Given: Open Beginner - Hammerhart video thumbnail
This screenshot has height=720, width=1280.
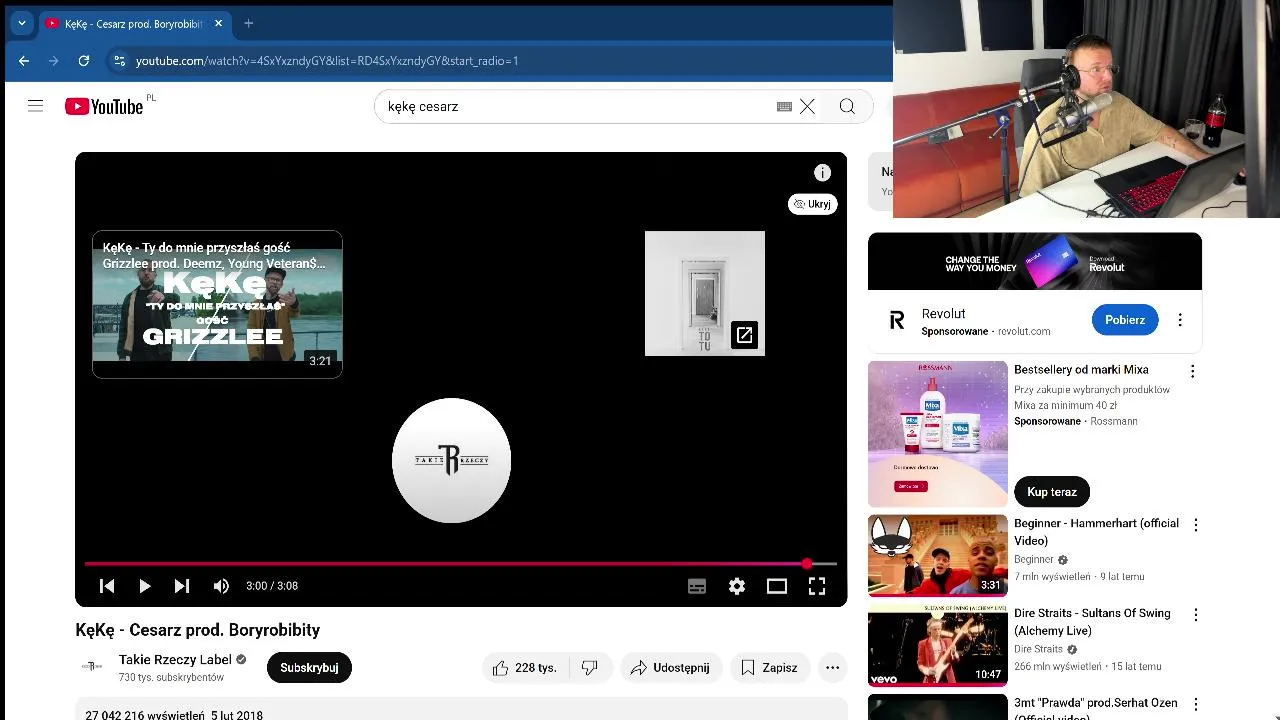Looking at the screenshot, I should tap(938, 555).
